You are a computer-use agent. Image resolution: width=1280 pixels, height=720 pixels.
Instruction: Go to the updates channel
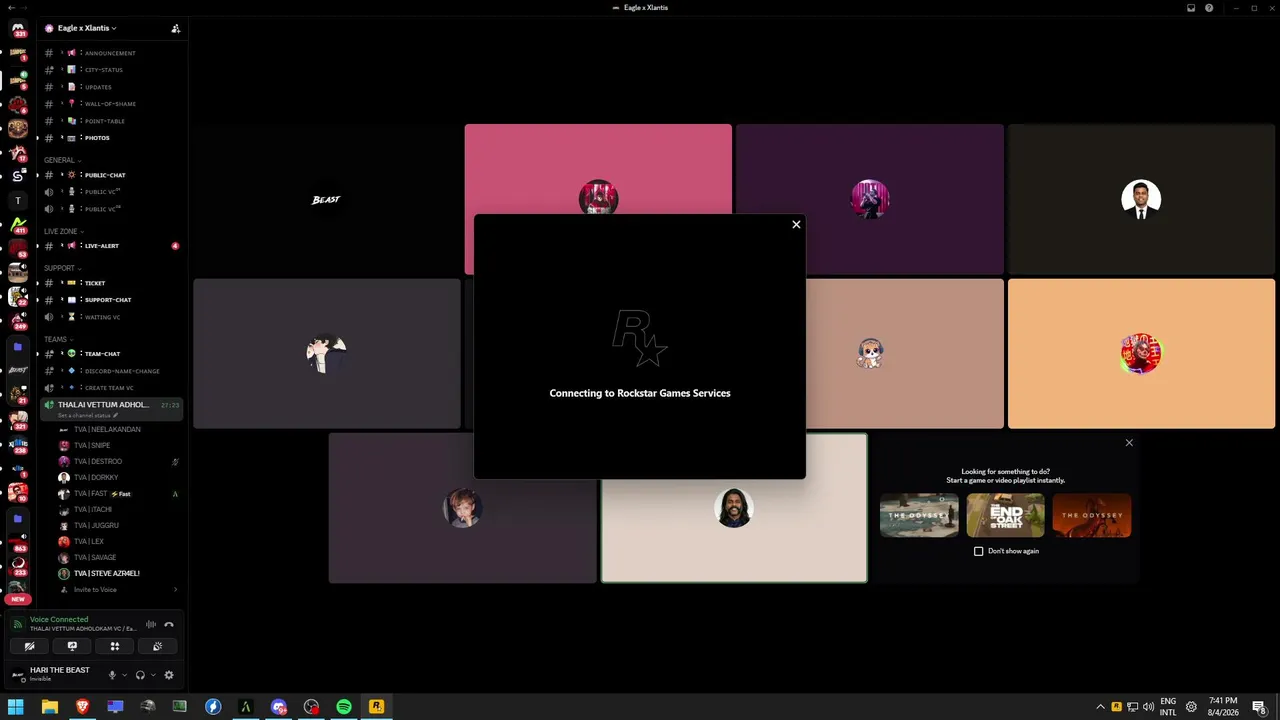tap(111, 87)
